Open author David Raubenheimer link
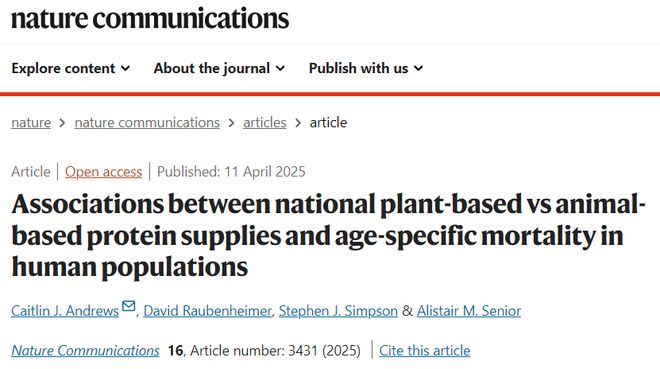This screenshot has width=660, height=369. tap(208, 311)
